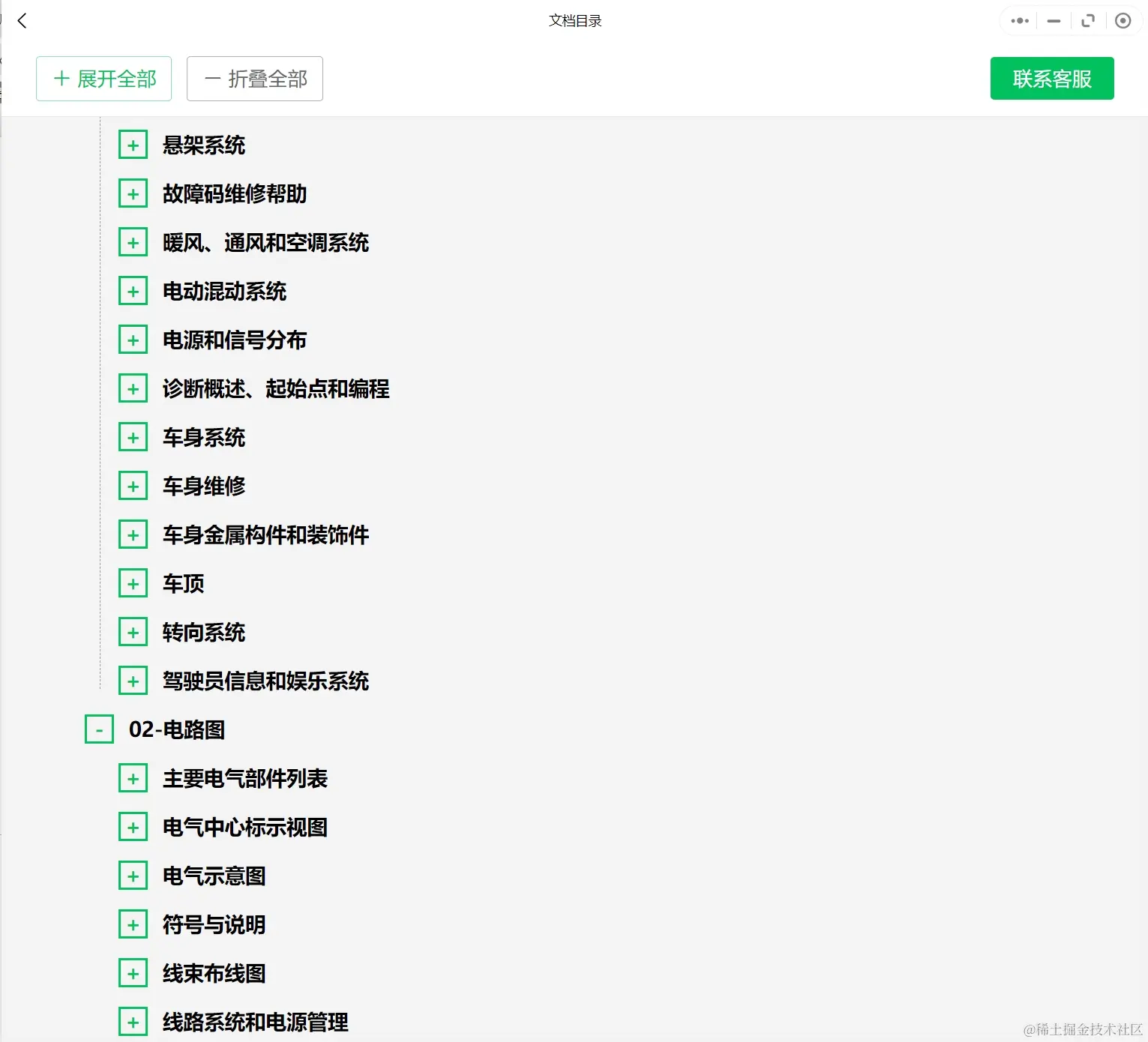Click the back arrow to leave 文档目录
1148x1042 pixels.
22,21
